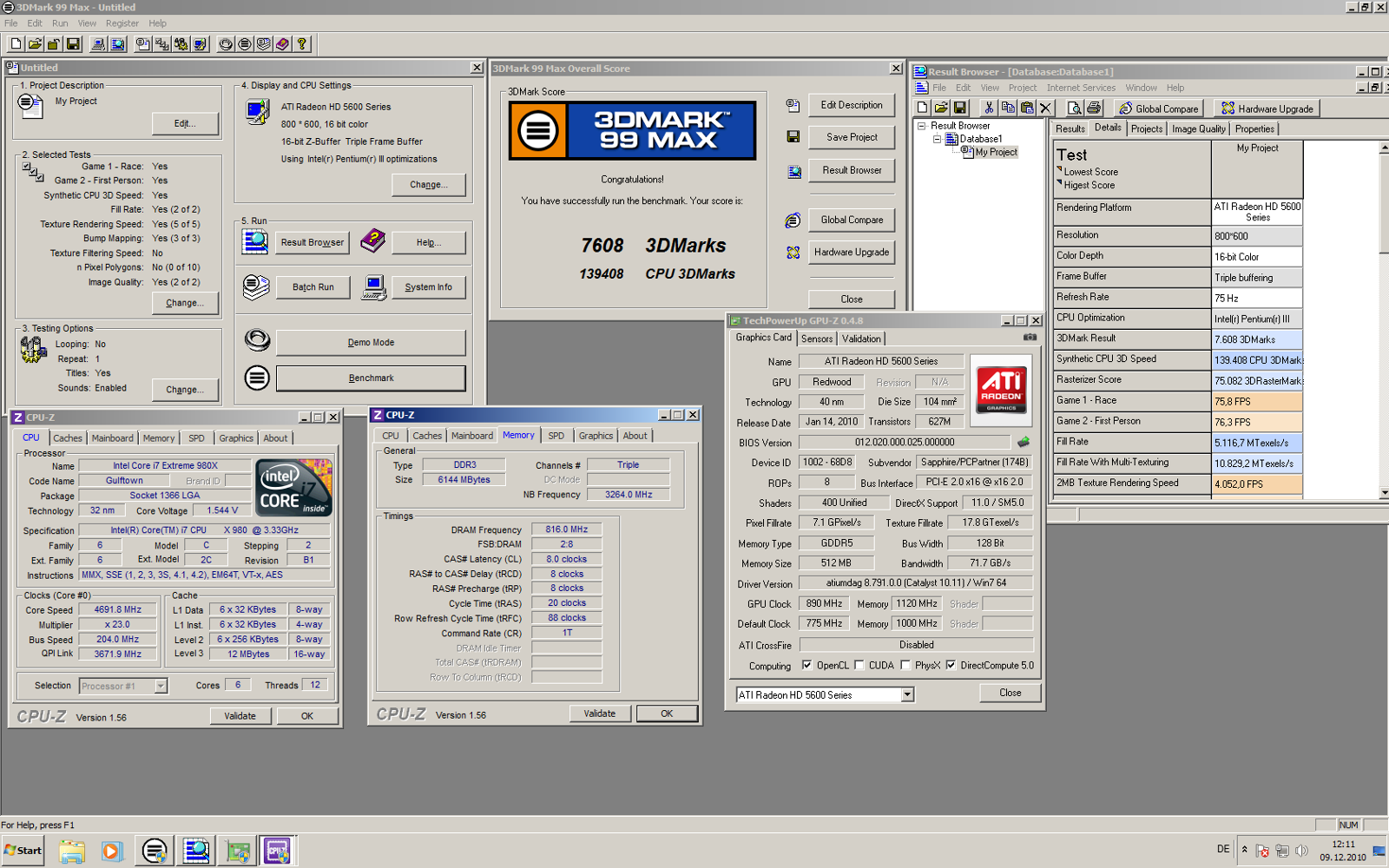Screen dimensions: 1389x868
Task: Open Mainboard tab in the left CPU-Z window
Action: click(x=113, y=438)
